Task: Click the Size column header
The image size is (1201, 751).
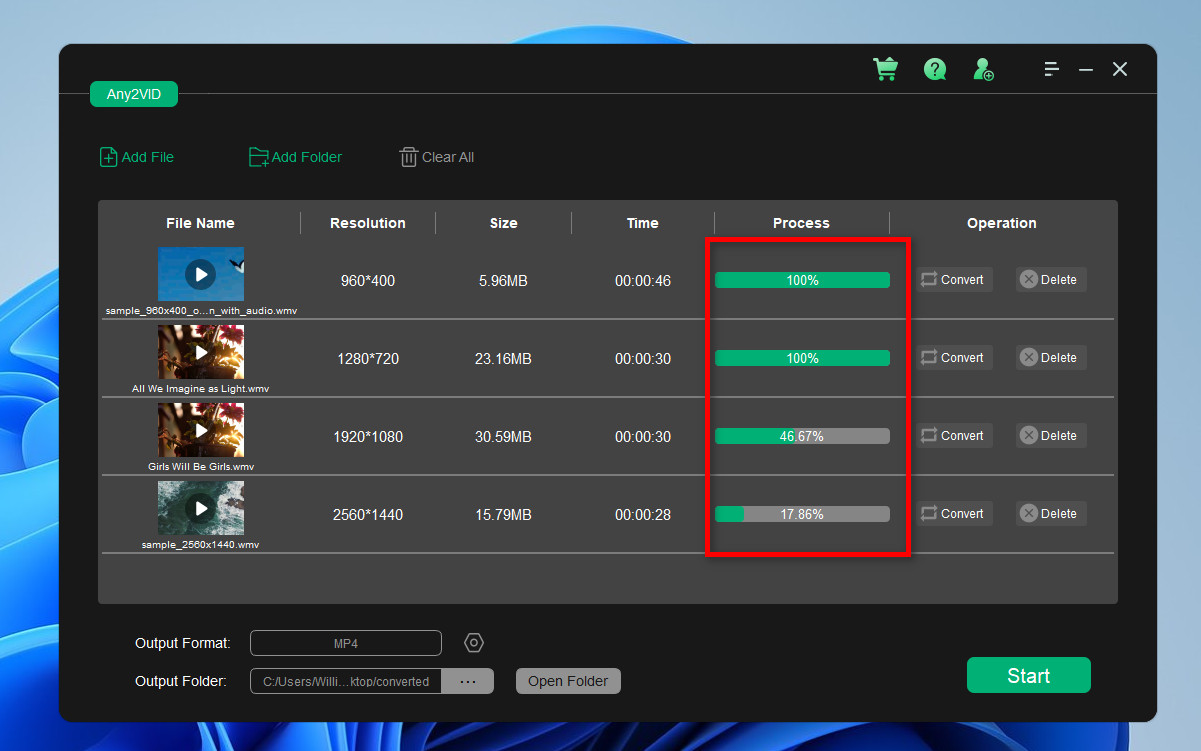Action: [x=504, y=223]
